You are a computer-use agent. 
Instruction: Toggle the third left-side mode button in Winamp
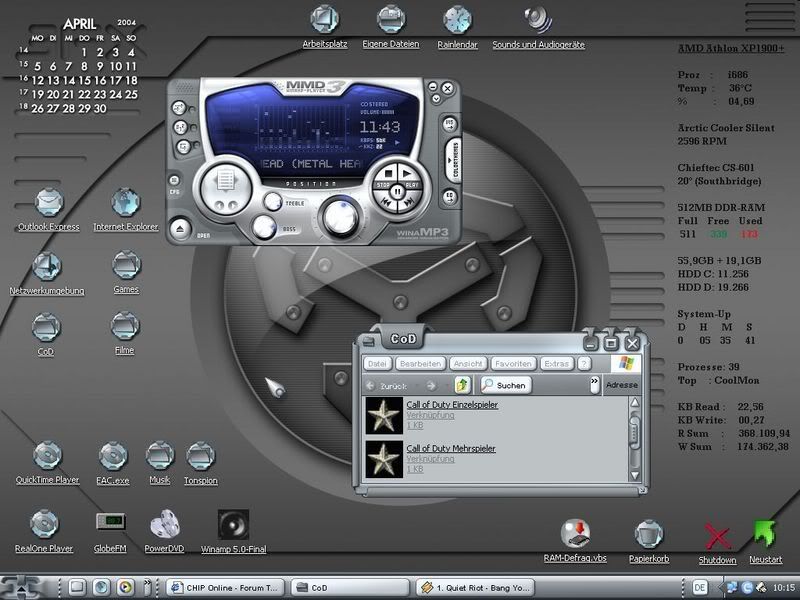tap(183, 147)
